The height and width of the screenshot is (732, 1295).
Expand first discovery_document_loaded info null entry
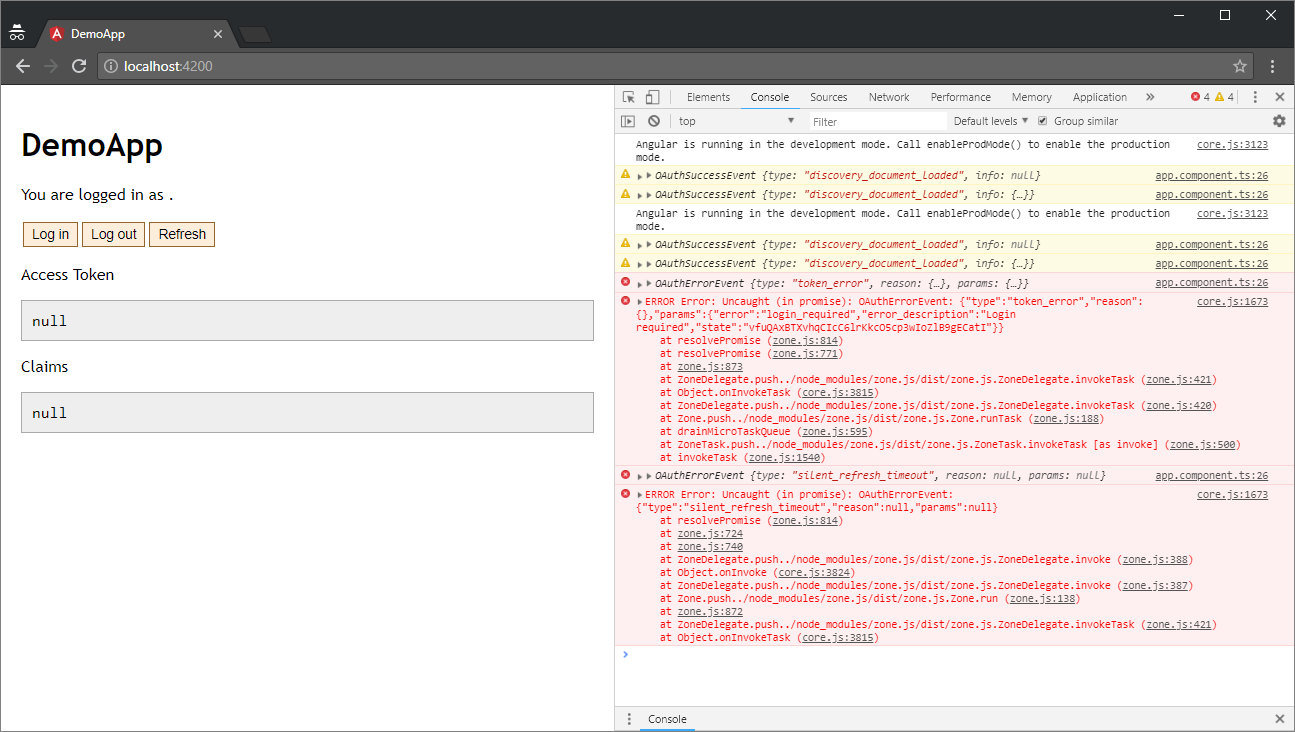coord(649,175)
